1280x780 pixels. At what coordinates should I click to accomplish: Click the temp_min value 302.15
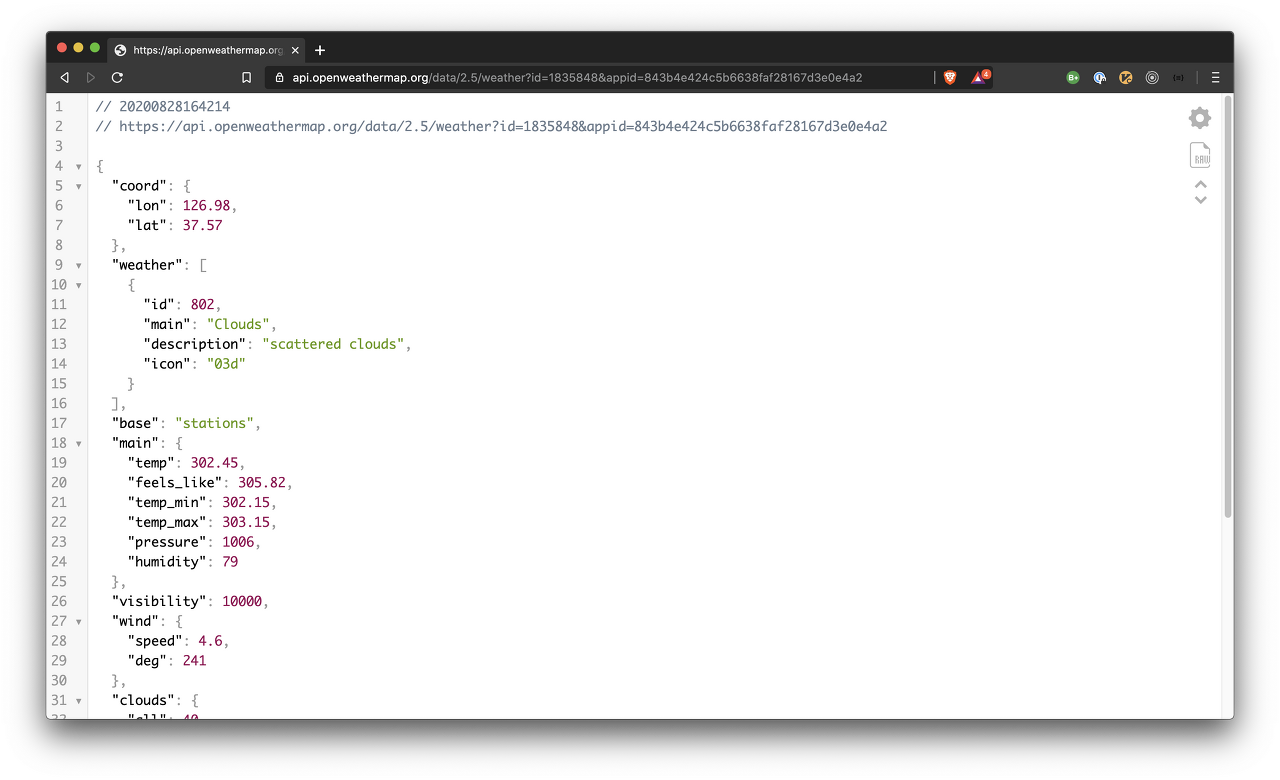pos(246,502)
